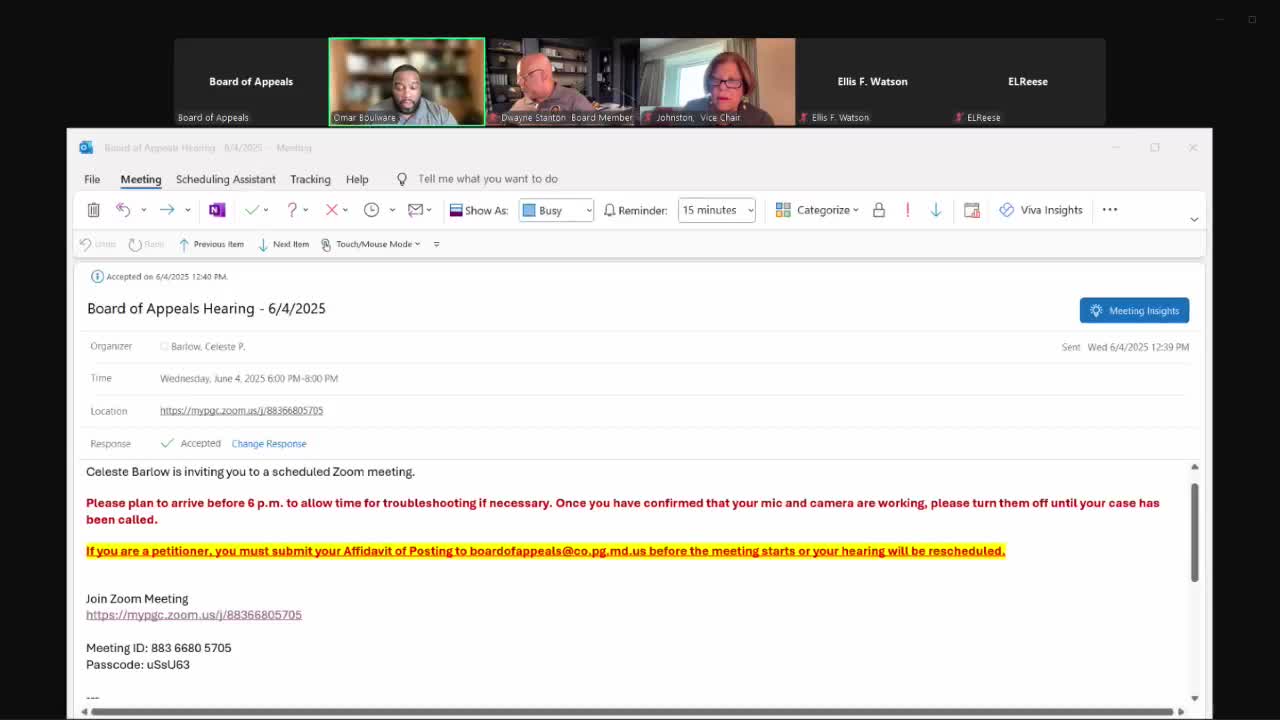Click the Categorize color grid button
Viewport: 1280px width, 720px height.
(x=783, y=210)
